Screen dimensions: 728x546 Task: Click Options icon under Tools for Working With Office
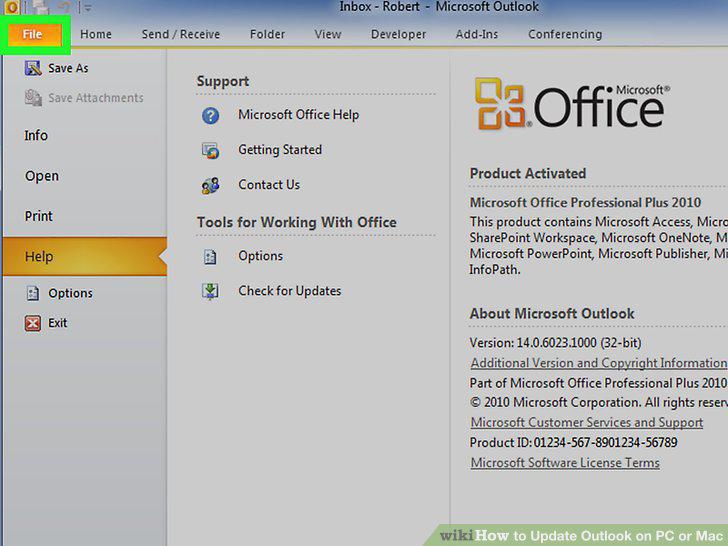(210, 256)
